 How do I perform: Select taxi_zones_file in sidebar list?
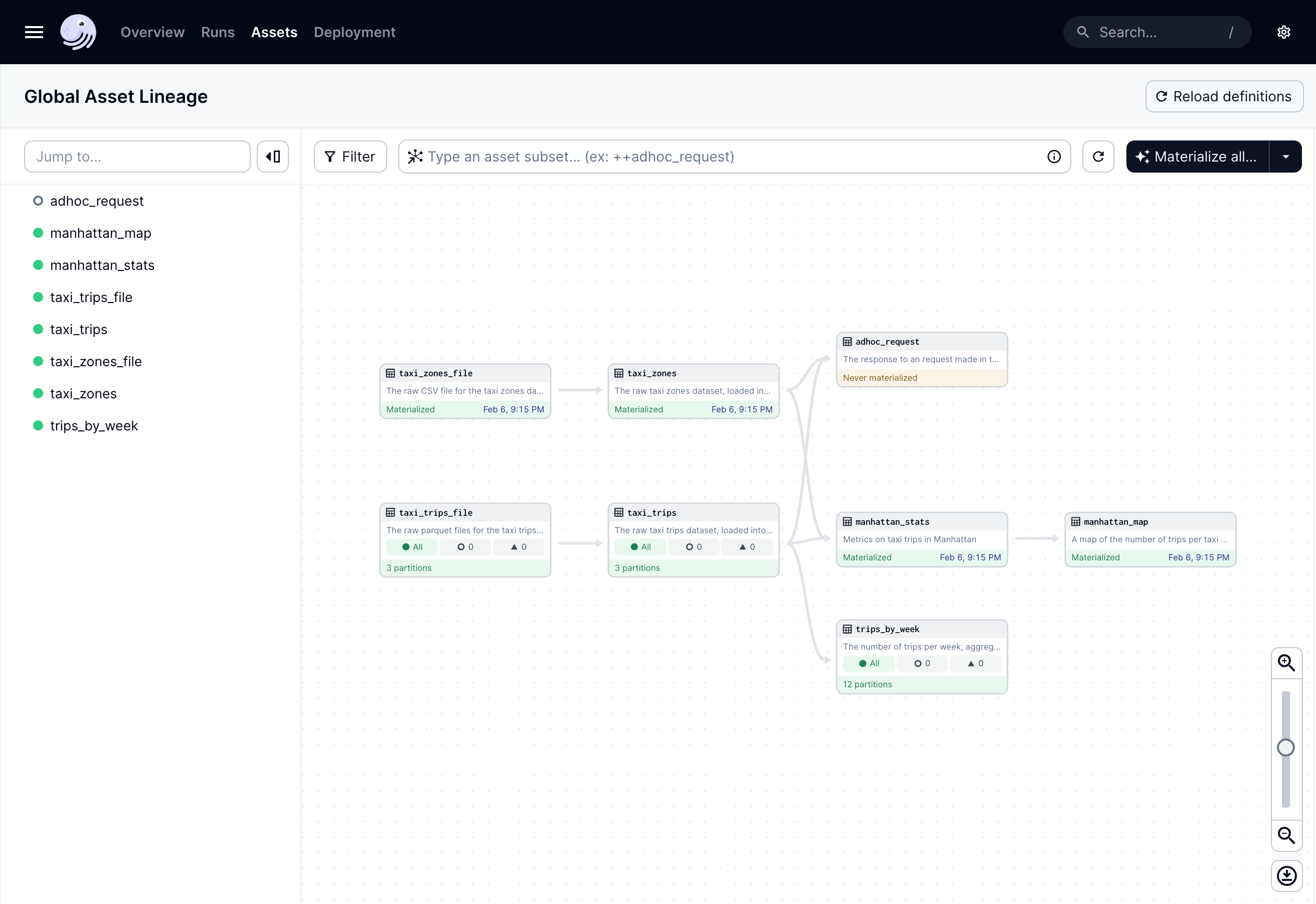tap(96, 361)
